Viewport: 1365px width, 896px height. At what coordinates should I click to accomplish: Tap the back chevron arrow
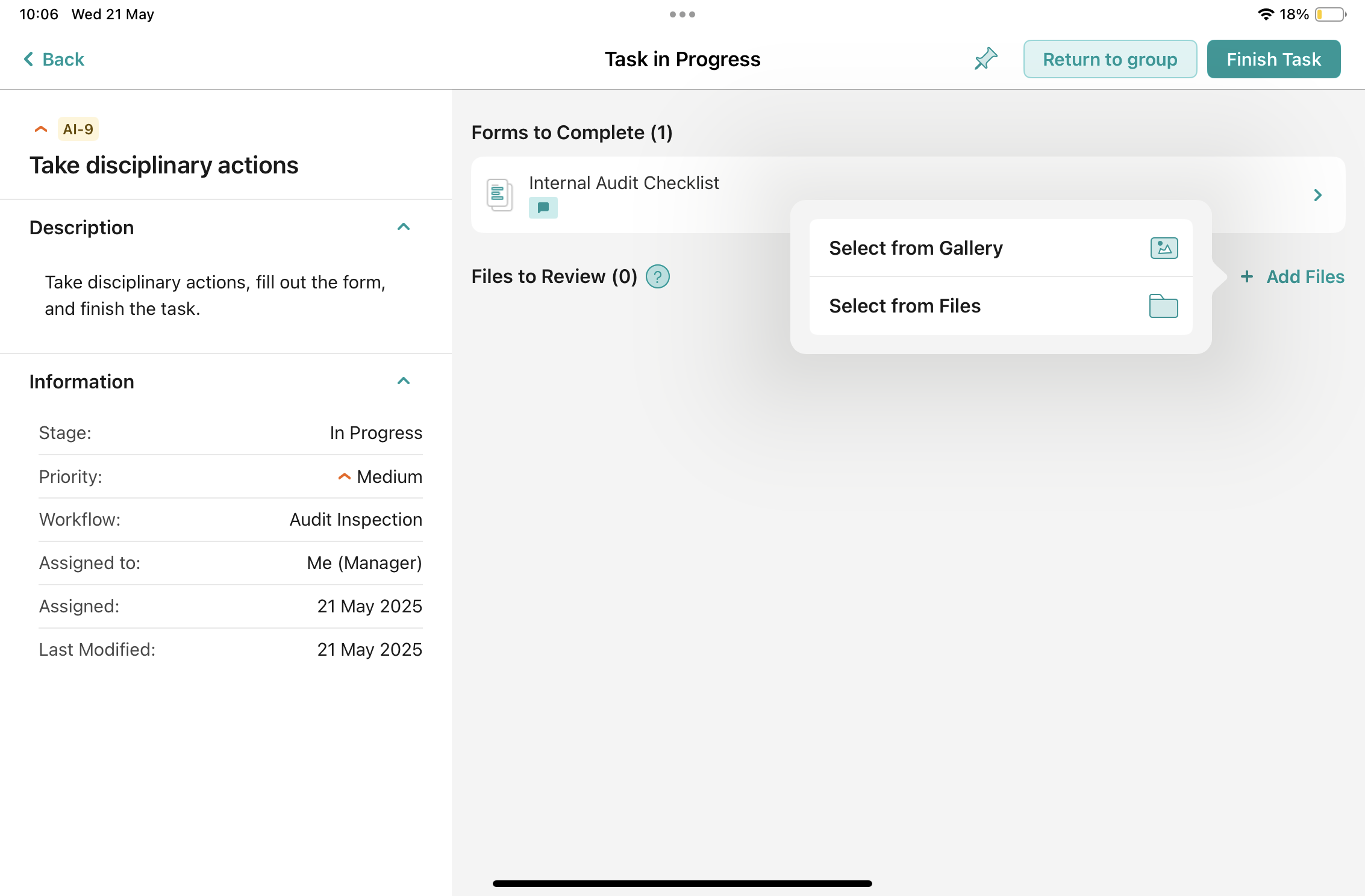coord(28,59)
